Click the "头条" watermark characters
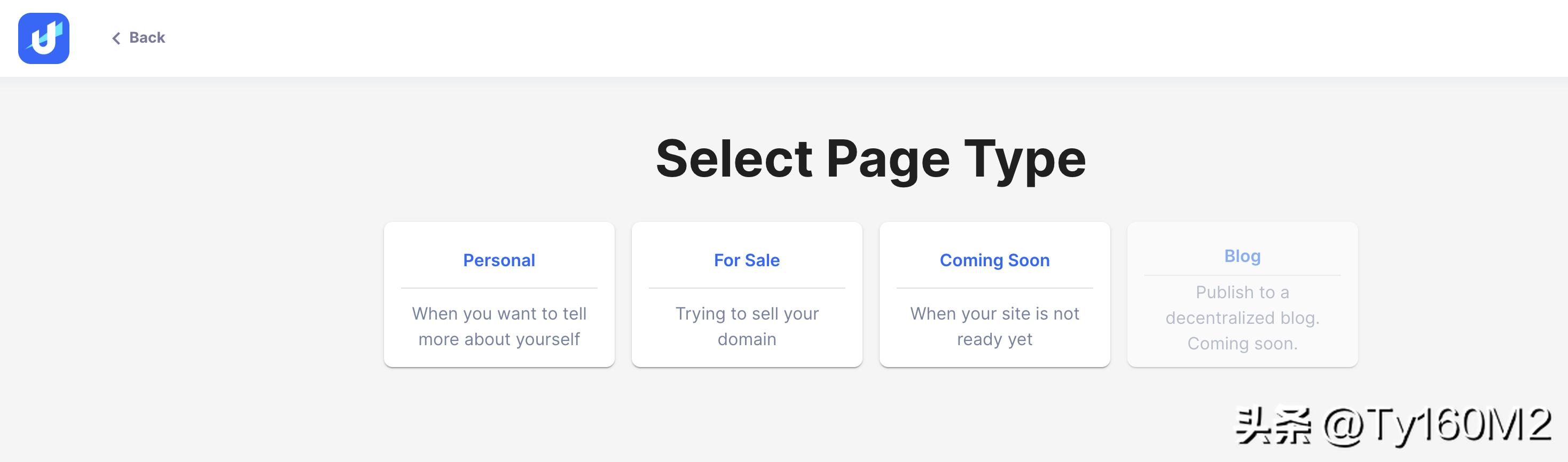Screen dimensions: 1568x462 [1273, 426]
